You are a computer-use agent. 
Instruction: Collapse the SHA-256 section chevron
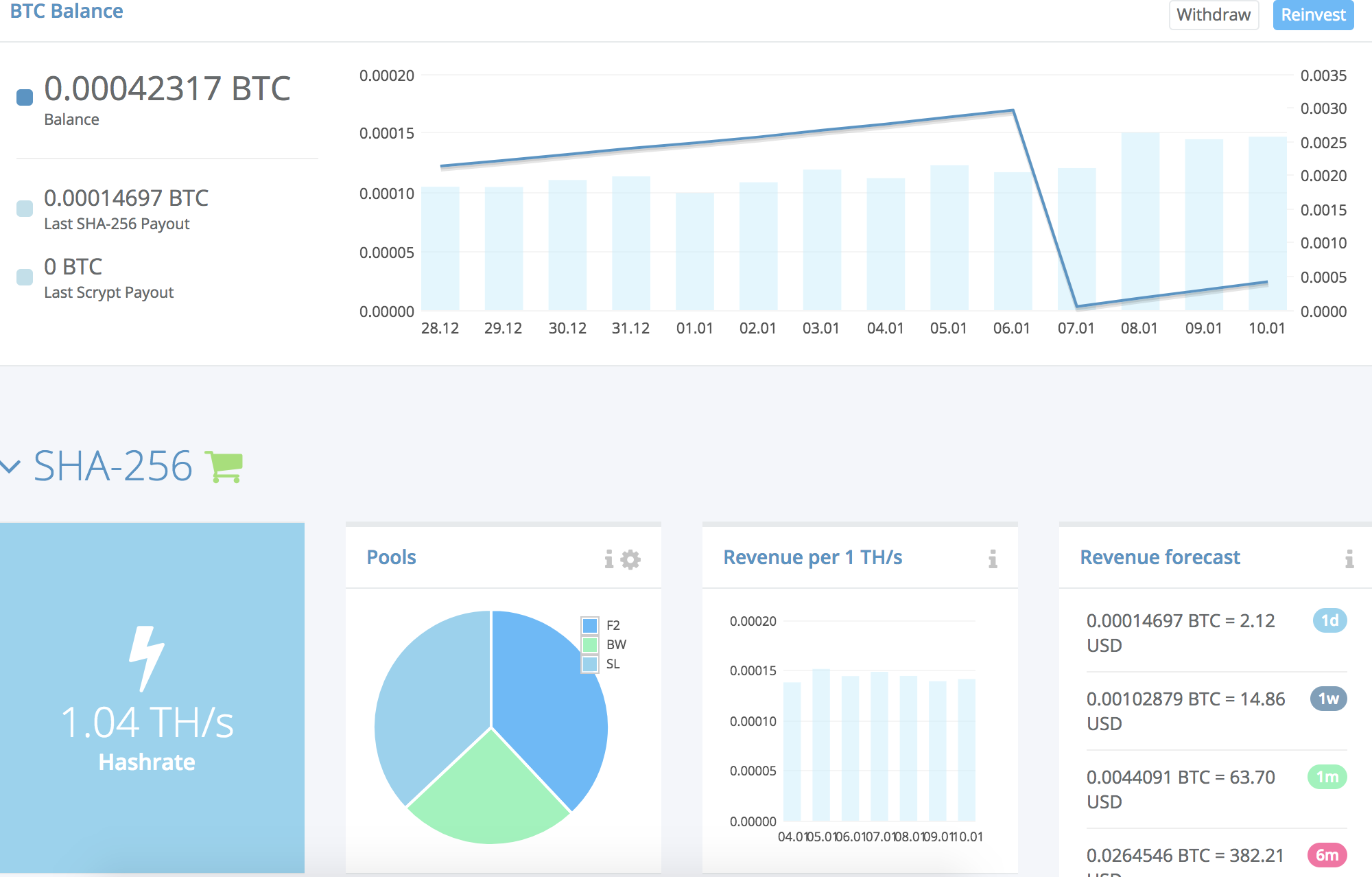[10, 467]
